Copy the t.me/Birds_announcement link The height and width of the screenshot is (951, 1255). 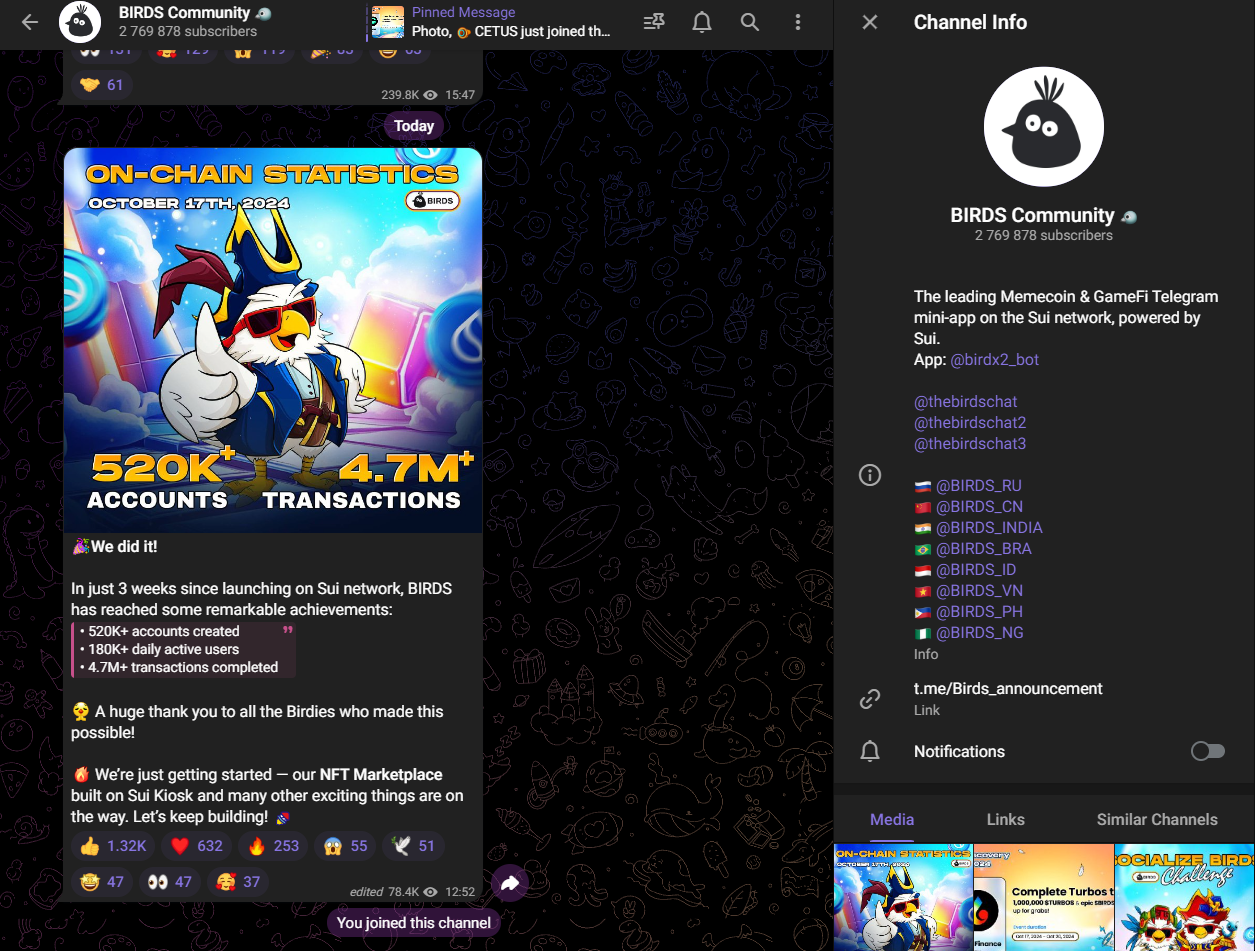[1008, 689]
